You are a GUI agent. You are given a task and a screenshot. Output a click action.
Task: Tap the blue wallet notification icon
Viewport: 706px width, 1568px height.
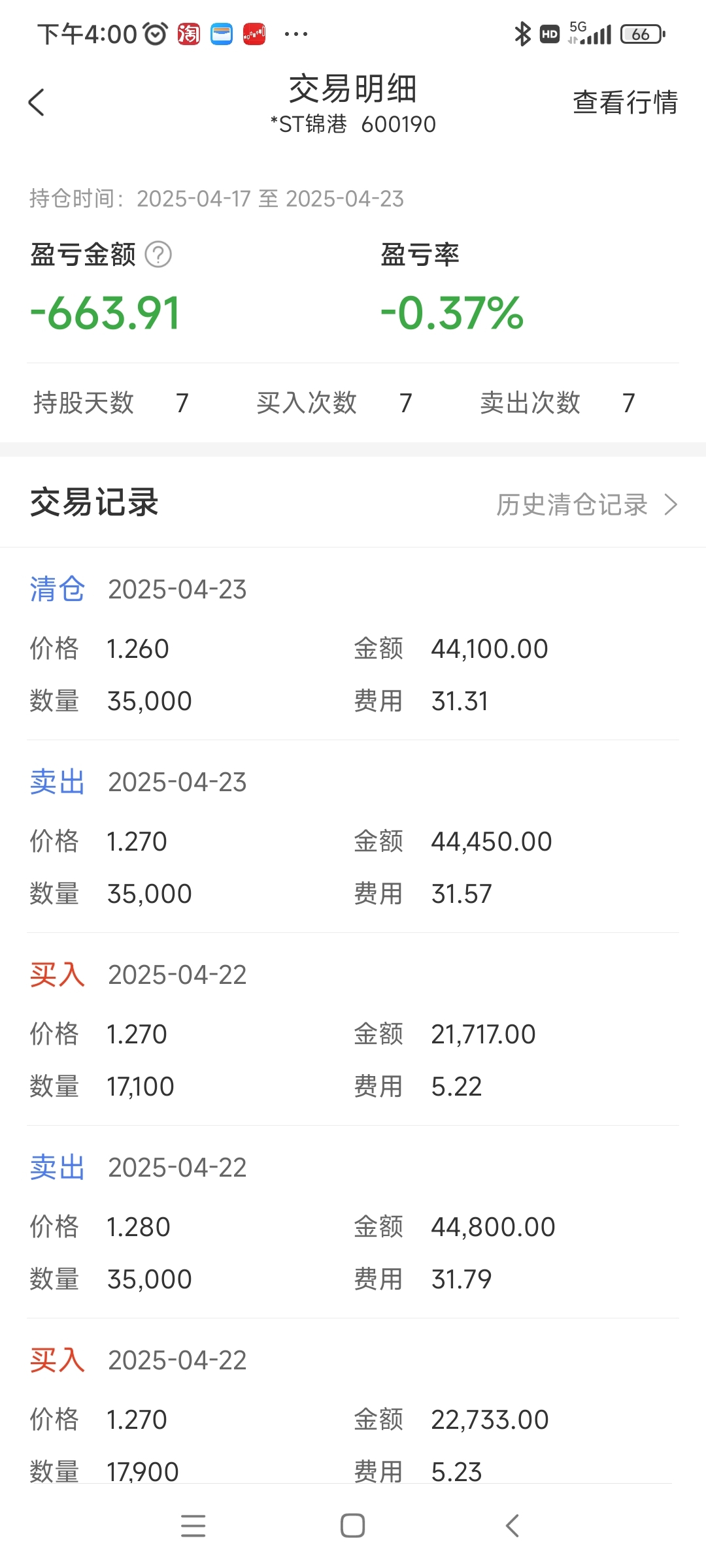point(222,34)
